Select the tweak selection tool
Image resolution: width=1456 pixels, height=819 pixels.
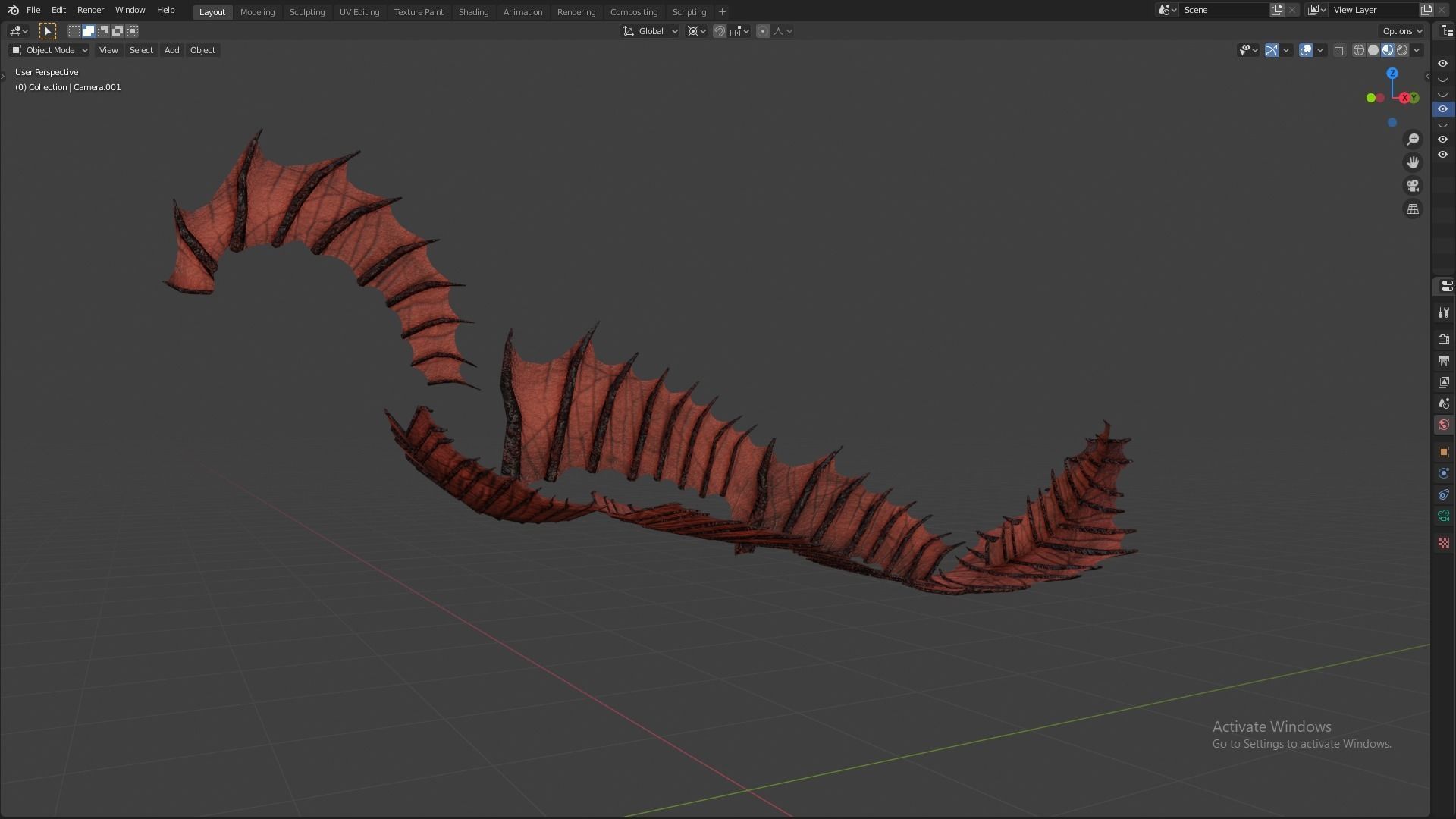pos(47,31)
